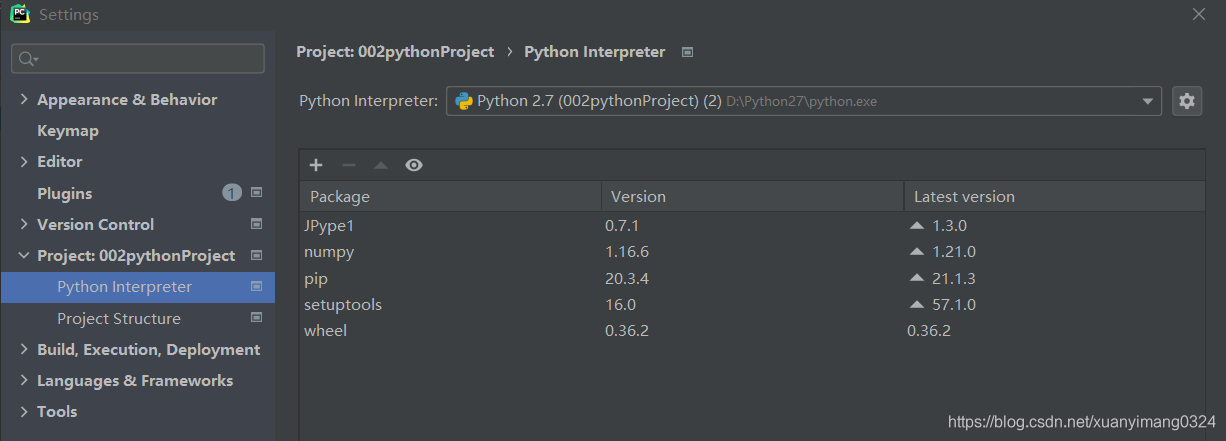
Task: Collapse the Project: 002pythonProject section
Action: point(24,256)
